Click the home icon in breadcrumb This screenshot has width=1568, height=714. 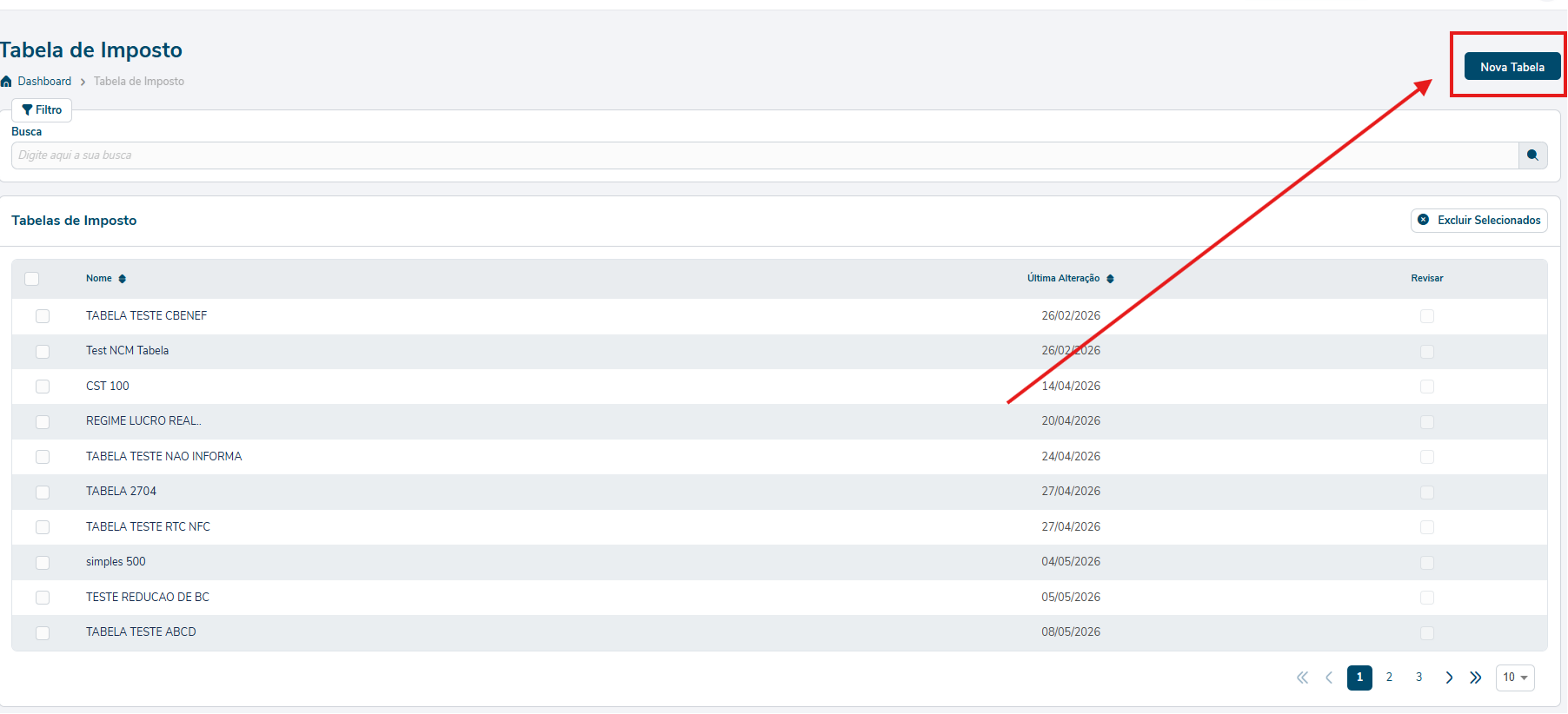coord(7,82)
